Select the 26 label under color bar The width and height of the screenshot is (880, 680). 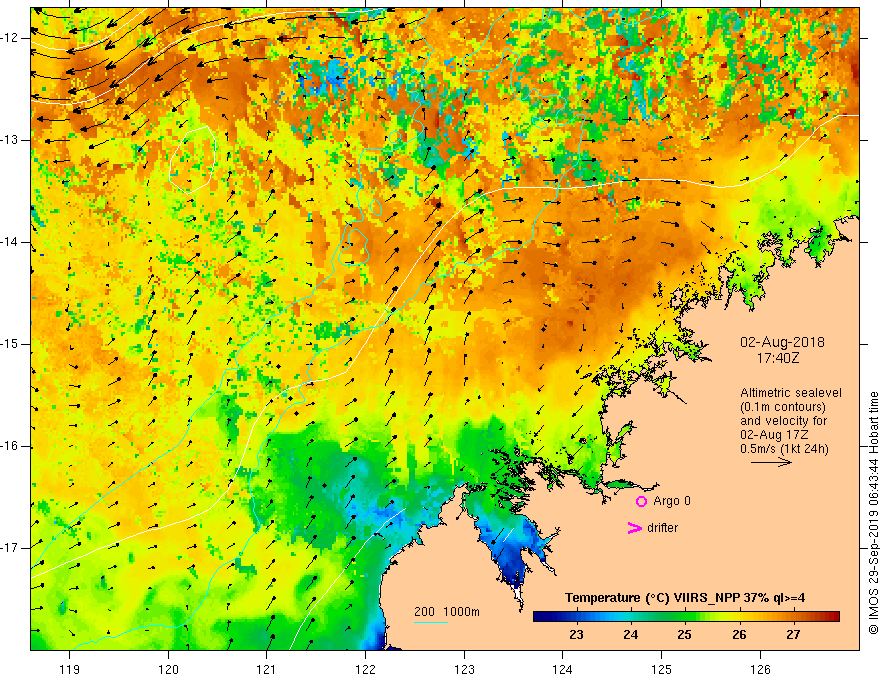[x=739, y=635]
